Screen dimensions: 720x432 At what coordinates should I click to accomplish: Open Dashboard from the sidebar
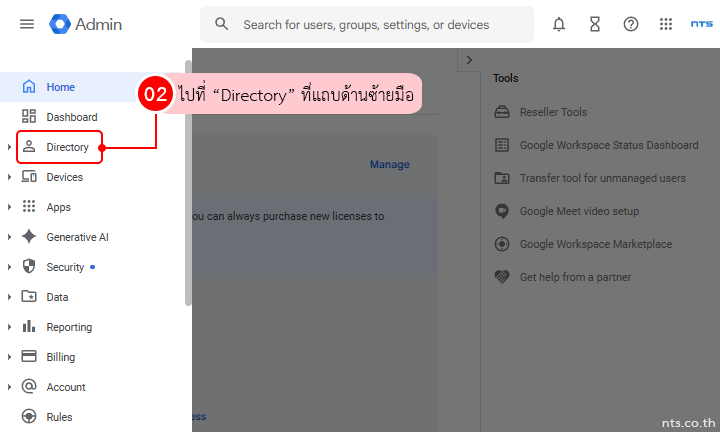[71, 117]
